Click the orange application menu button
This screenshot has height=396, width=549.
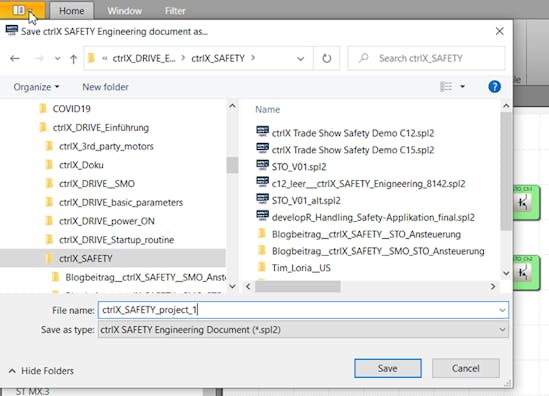coord(22,10)
